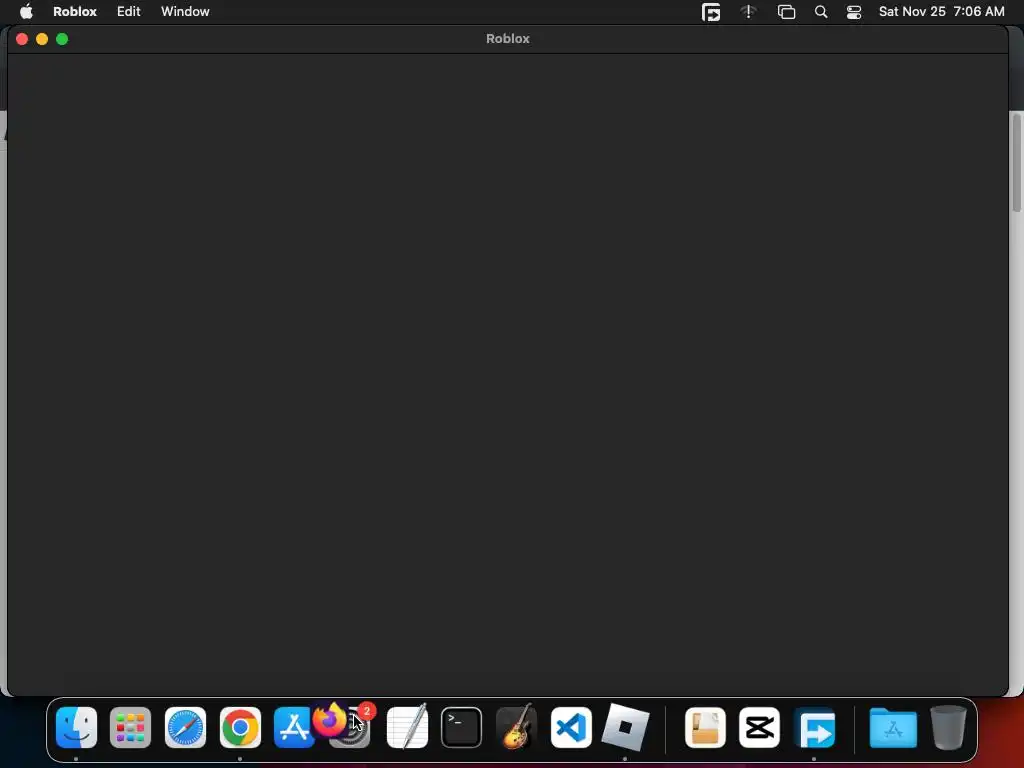Launch Terminal from the dock
Screen dimensions: 1024x768
tap(462, 728)
